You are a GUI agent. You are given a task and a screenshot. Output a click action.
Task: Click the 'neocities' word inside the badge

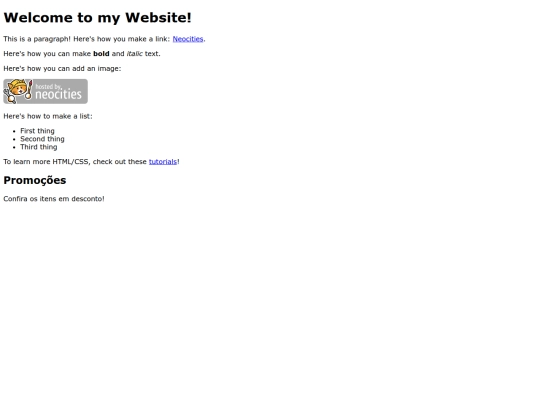point(59,94)
